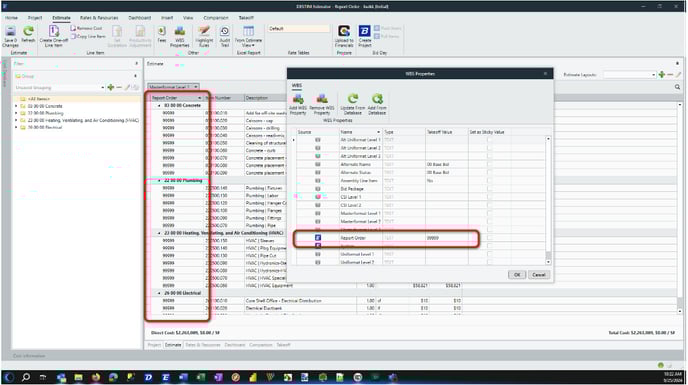Tick sticky value checkbox for Masterformat Level 1
The image size is (688, 385).
pos(489,213)
